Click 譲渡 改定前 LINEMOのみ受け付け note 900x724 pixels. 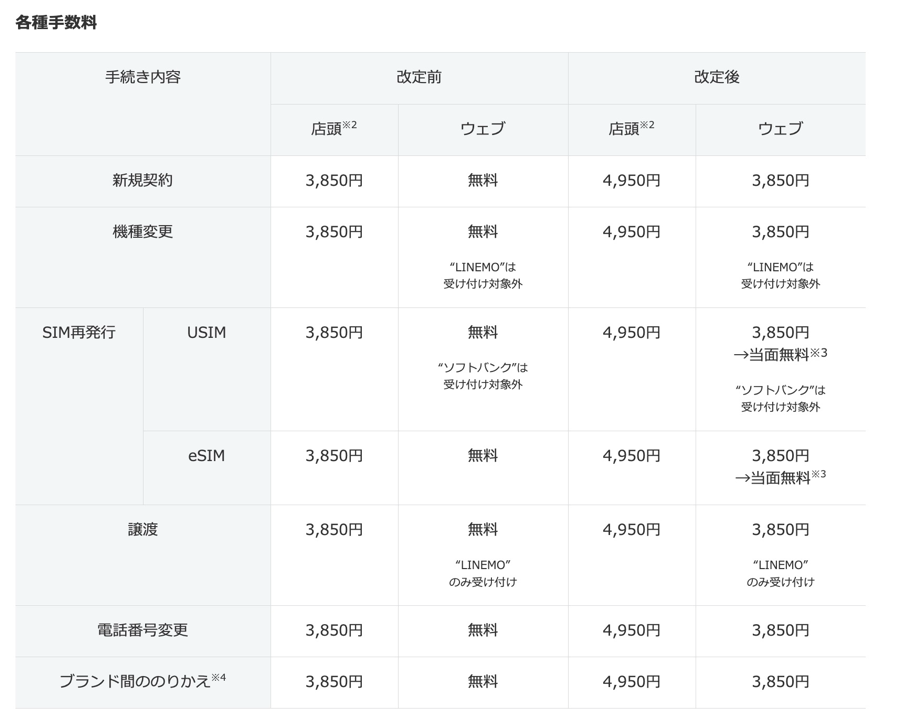[x=483, y=573]
